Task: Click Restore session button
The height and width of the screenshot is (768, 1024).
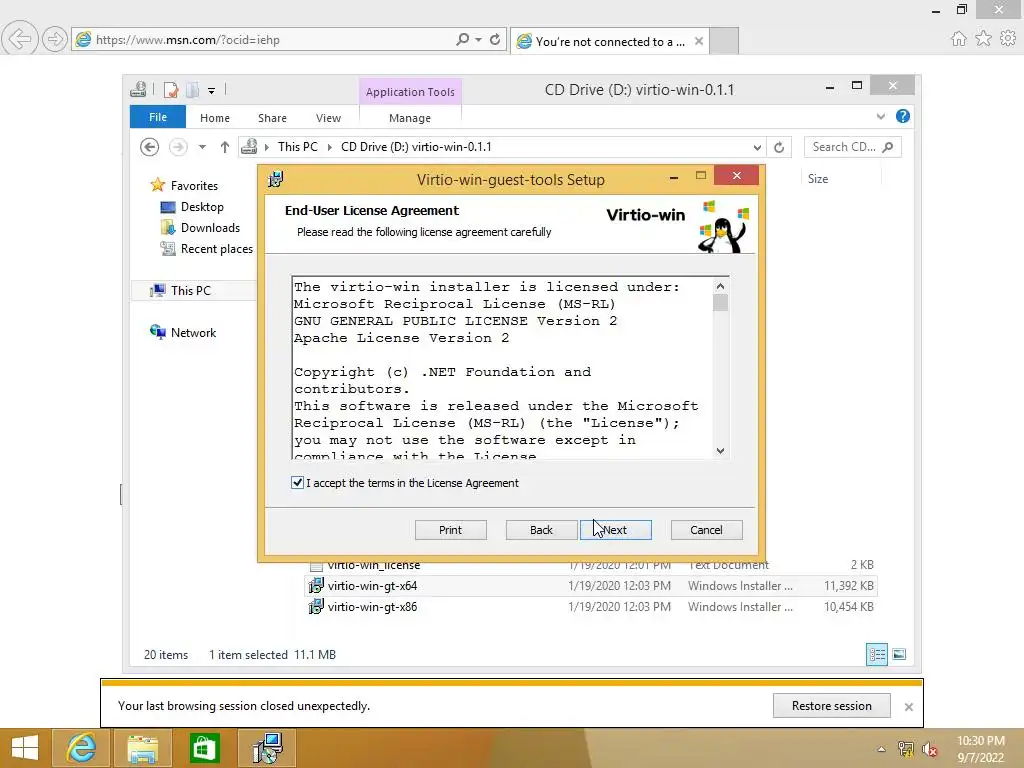Action: [831, 705]
